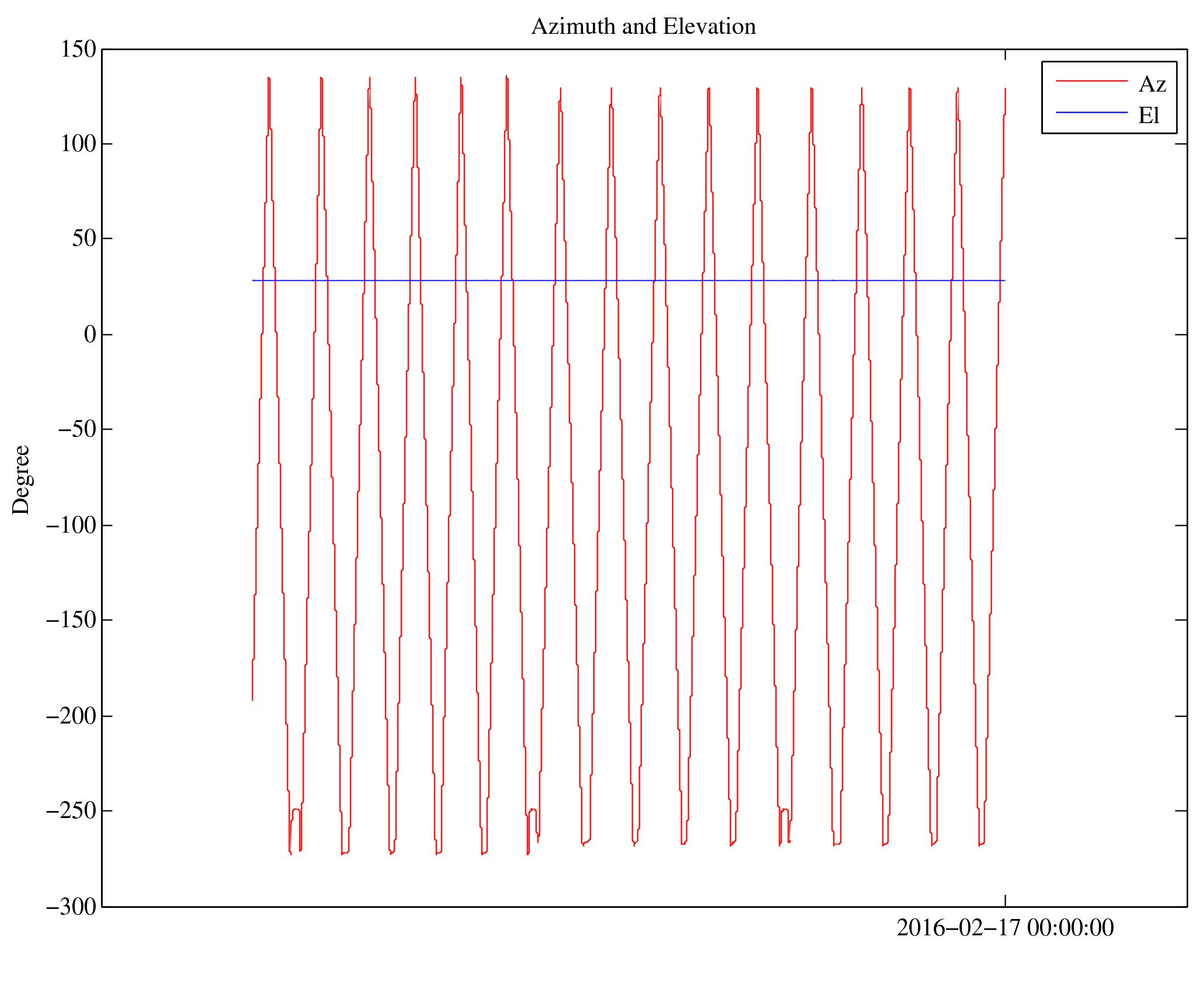Click the starting point of the red Az curve
This screenshot has width=1204, height=982.
252,699
